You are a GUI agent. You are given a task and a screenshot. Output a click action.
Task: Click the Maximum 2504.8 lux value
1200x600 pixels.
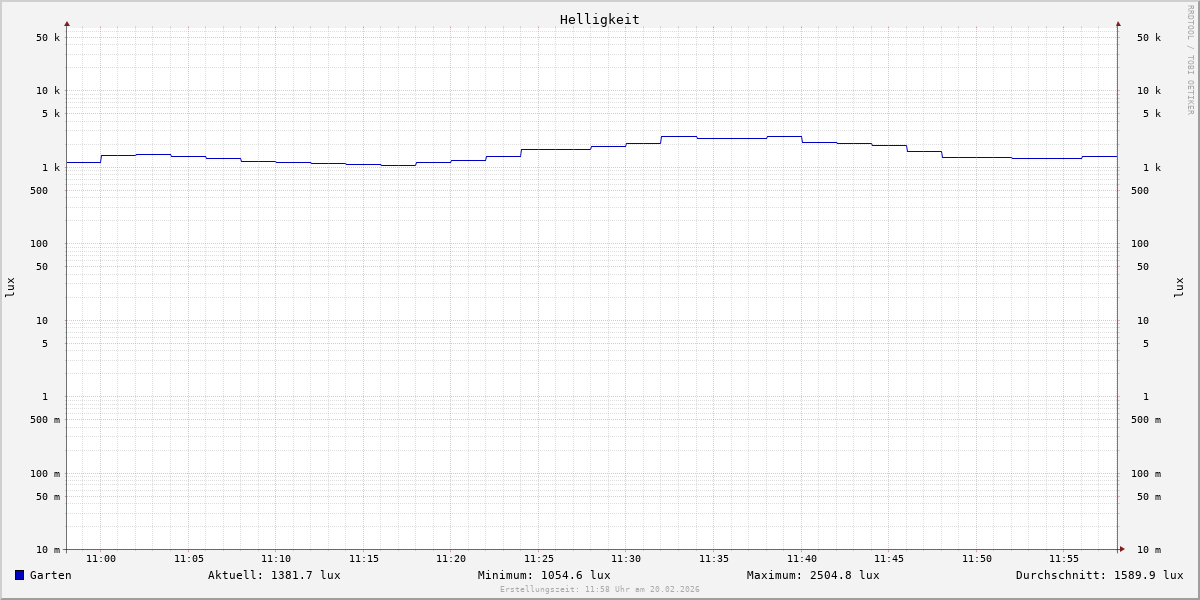[x=813, y=575]
